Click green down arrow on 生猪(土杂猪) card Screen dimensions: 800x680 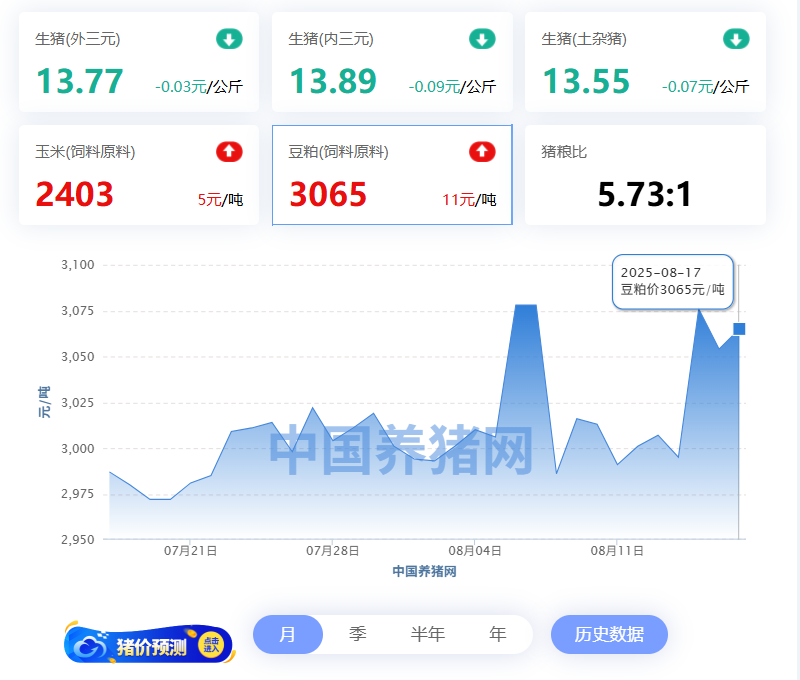[x=736, y=39]
